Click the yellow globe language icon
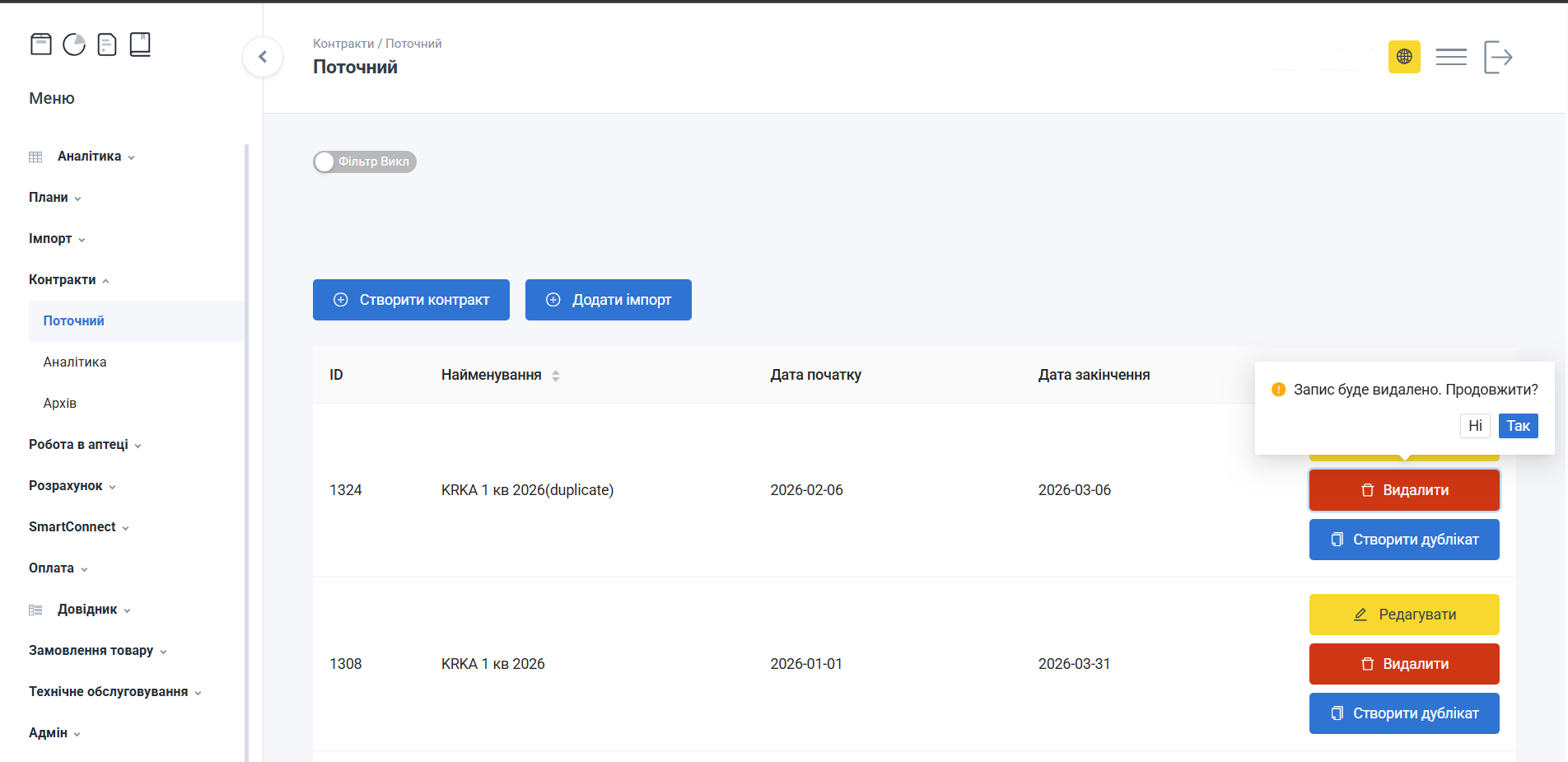 click(1404, 57)
